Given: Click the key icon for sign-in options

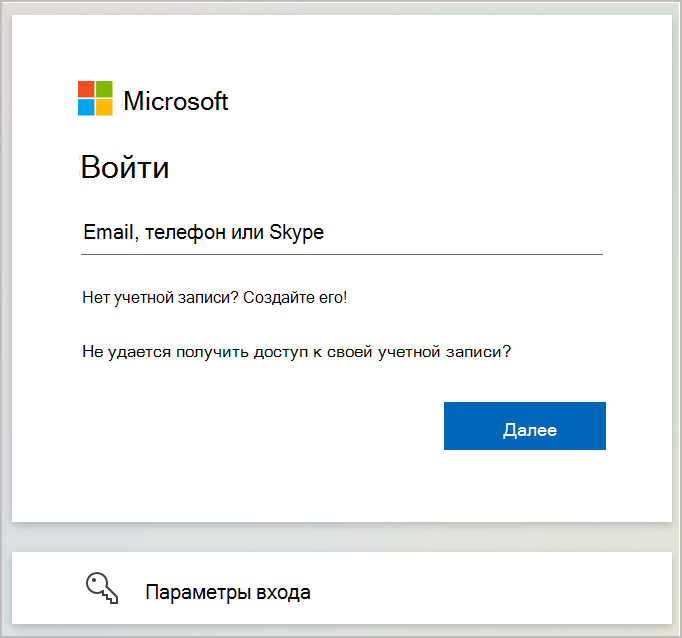Looking at the screenshot, I should coord(102,588).
